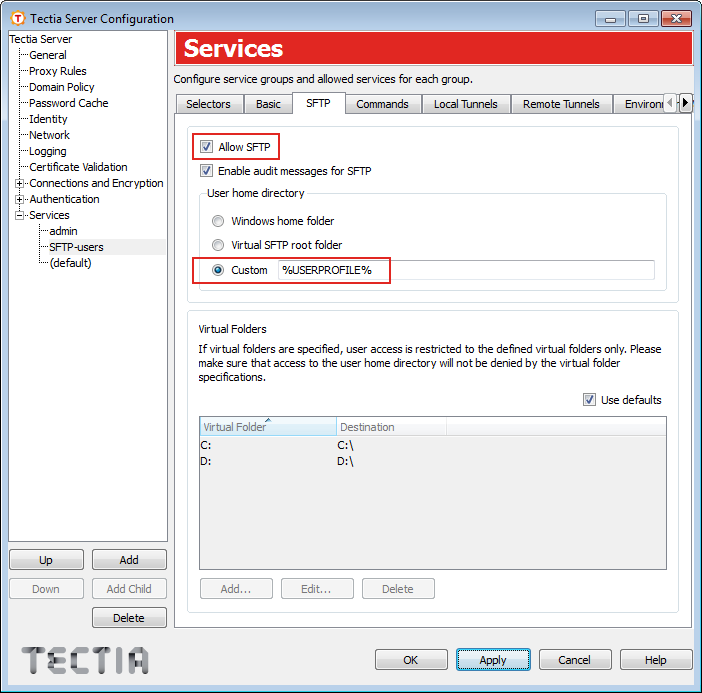The width and height of the screenshot is (702, 693).
Task: Select Identity in the tree
Action: point(48,119)
